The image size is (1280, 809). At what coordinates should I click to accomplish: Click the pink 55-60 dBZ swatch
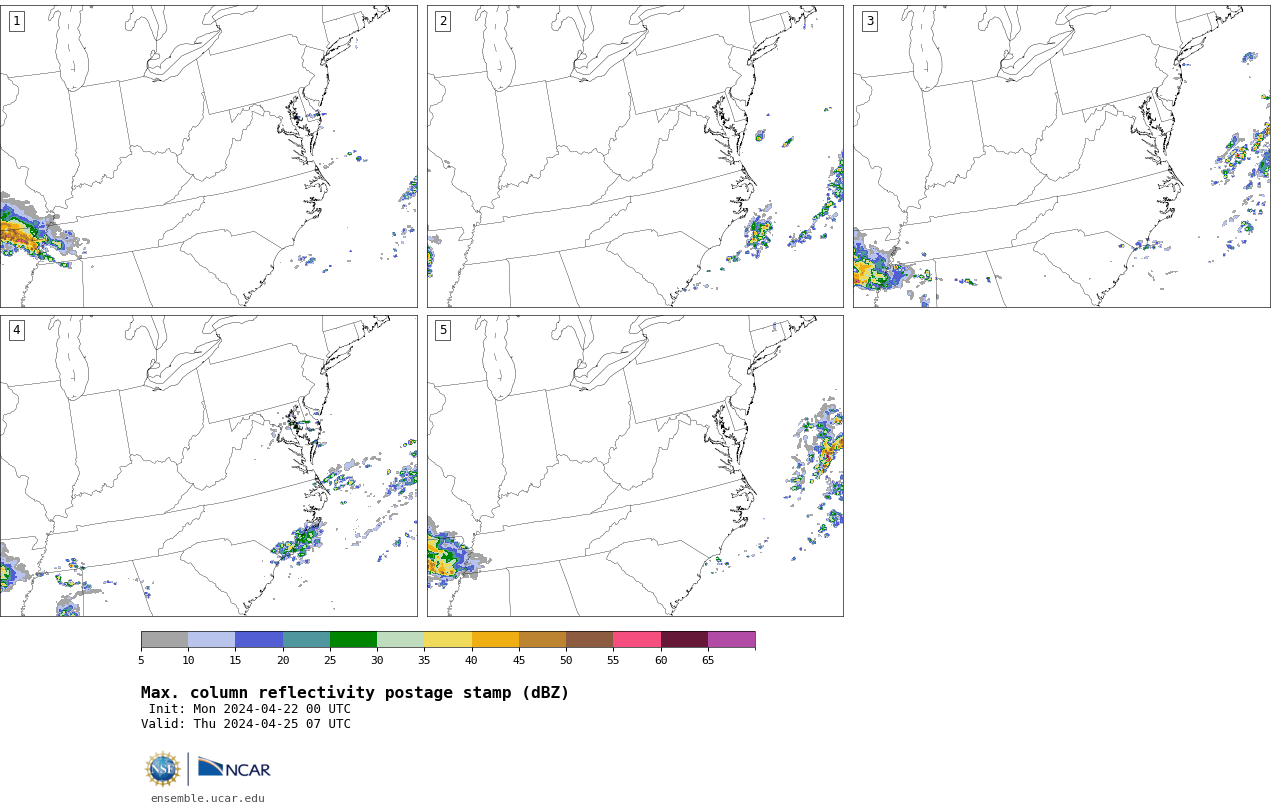tap(637, 640)
